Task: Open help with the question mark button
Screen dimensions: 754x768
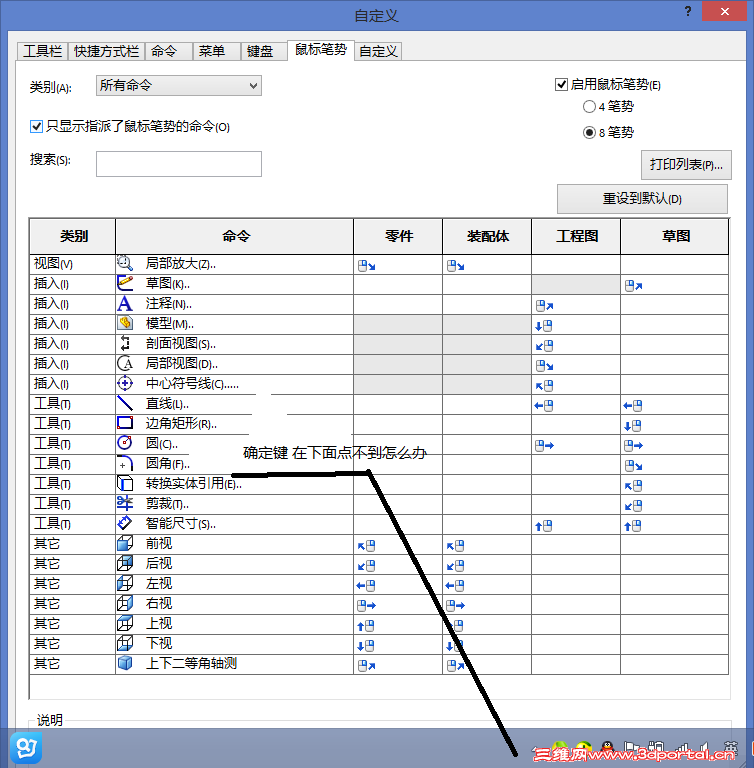Action: [x=688, y=11]
